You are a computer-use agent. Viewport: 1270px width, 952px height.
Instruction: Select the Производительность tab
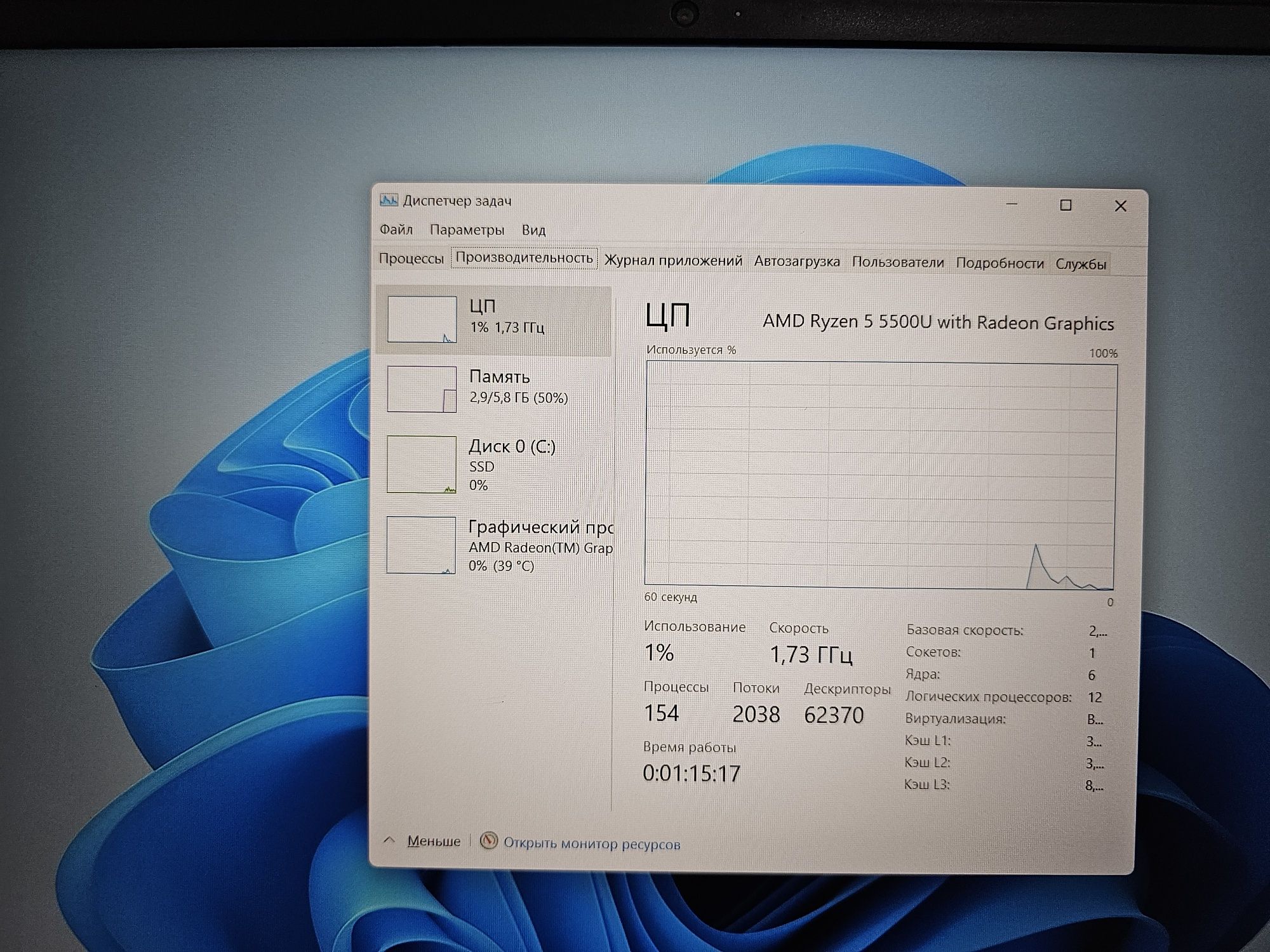point(524,258)
